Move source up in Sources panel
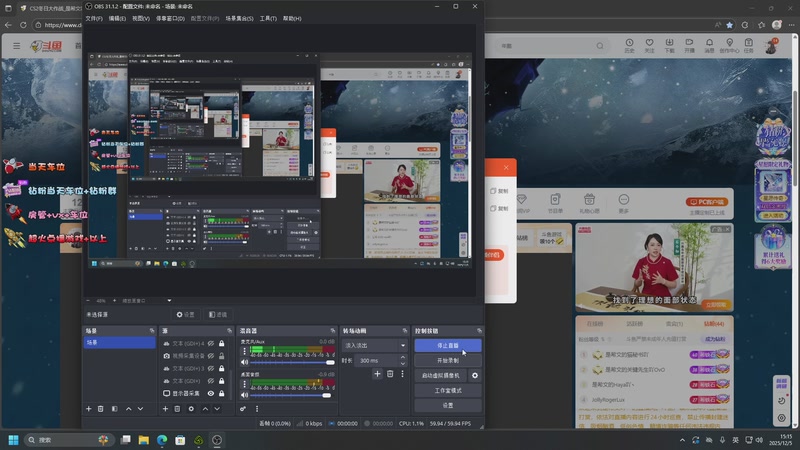 205,409
